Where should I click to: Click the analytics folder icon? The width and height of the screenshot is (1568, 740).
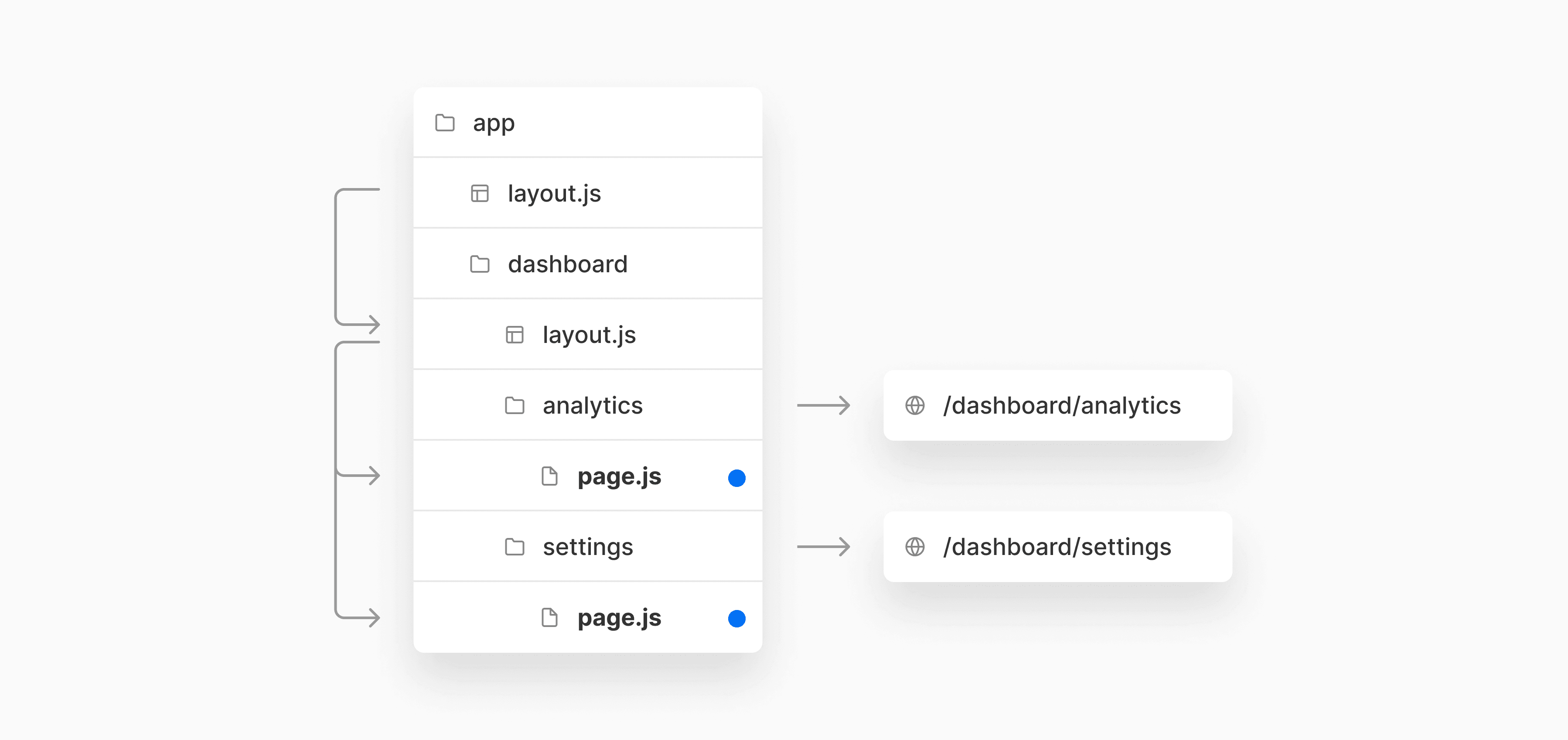click(x=515, y=405)
